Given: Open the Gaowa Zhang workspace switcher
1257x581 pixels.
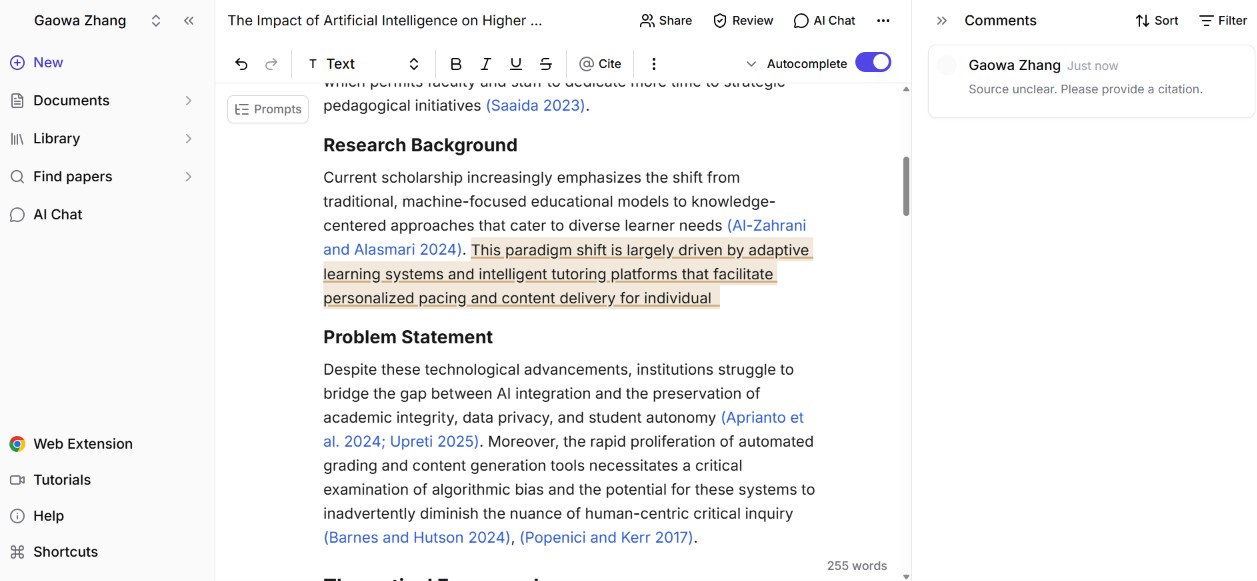Looking at the screenshot, I should (x=98, y=20).
